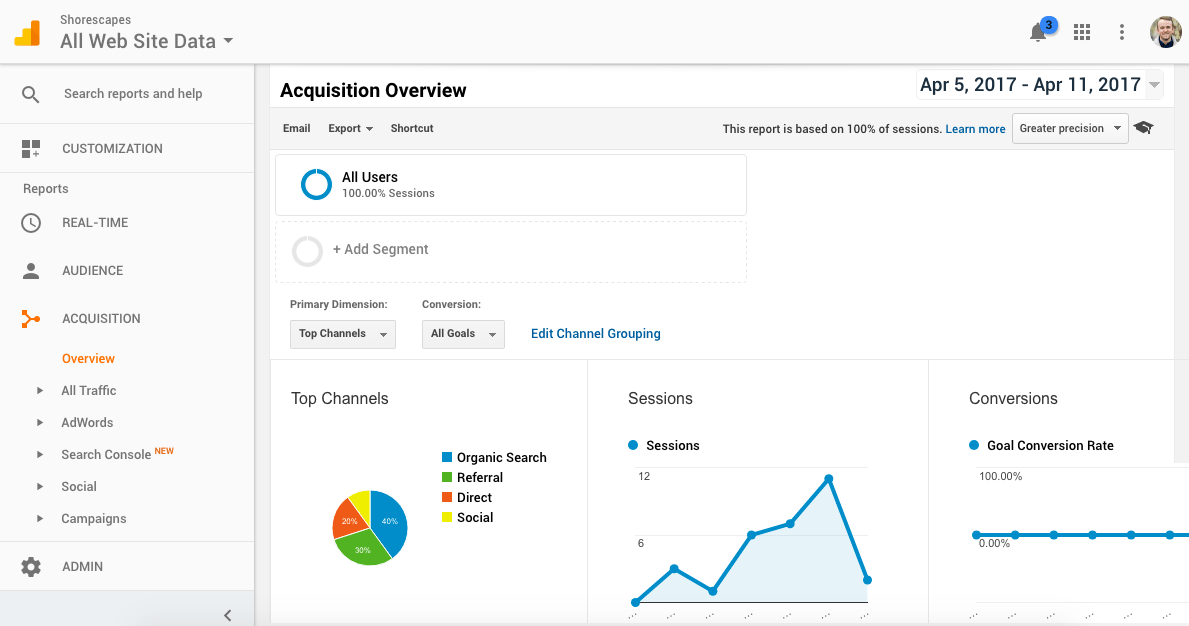The image size is (1189, 626).
Task: Click the Google Analytics logo
Action: pos(27,33)
